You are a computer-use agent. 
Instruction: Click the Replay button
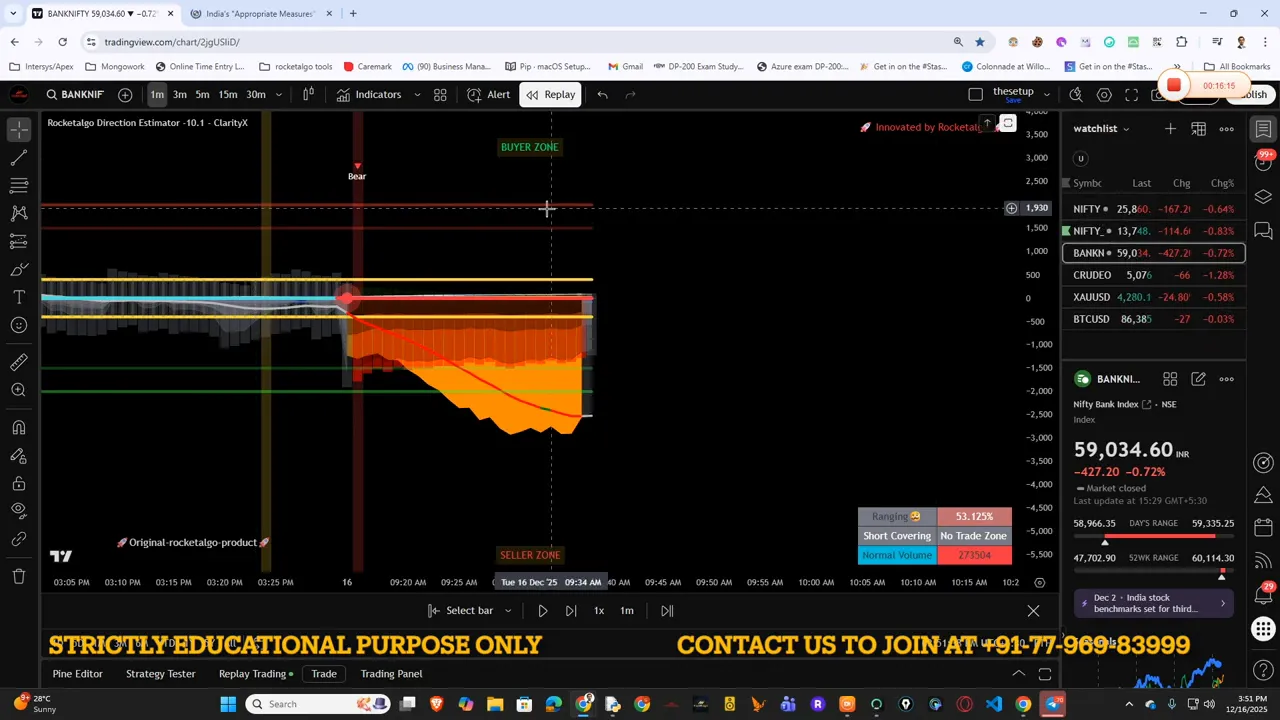[x=551, y=94]
